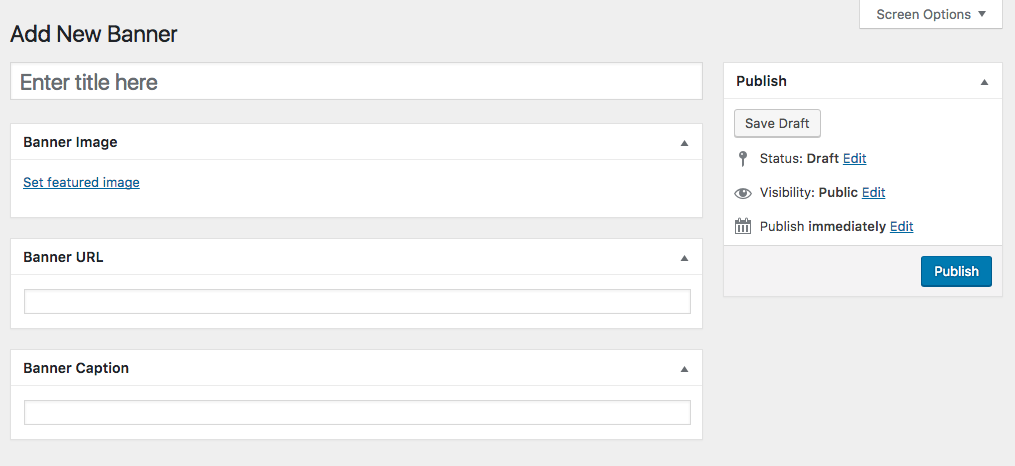Click the publish date calendar icon
This screenshot has width=1015, height=466.
click(x=742, y=227)
